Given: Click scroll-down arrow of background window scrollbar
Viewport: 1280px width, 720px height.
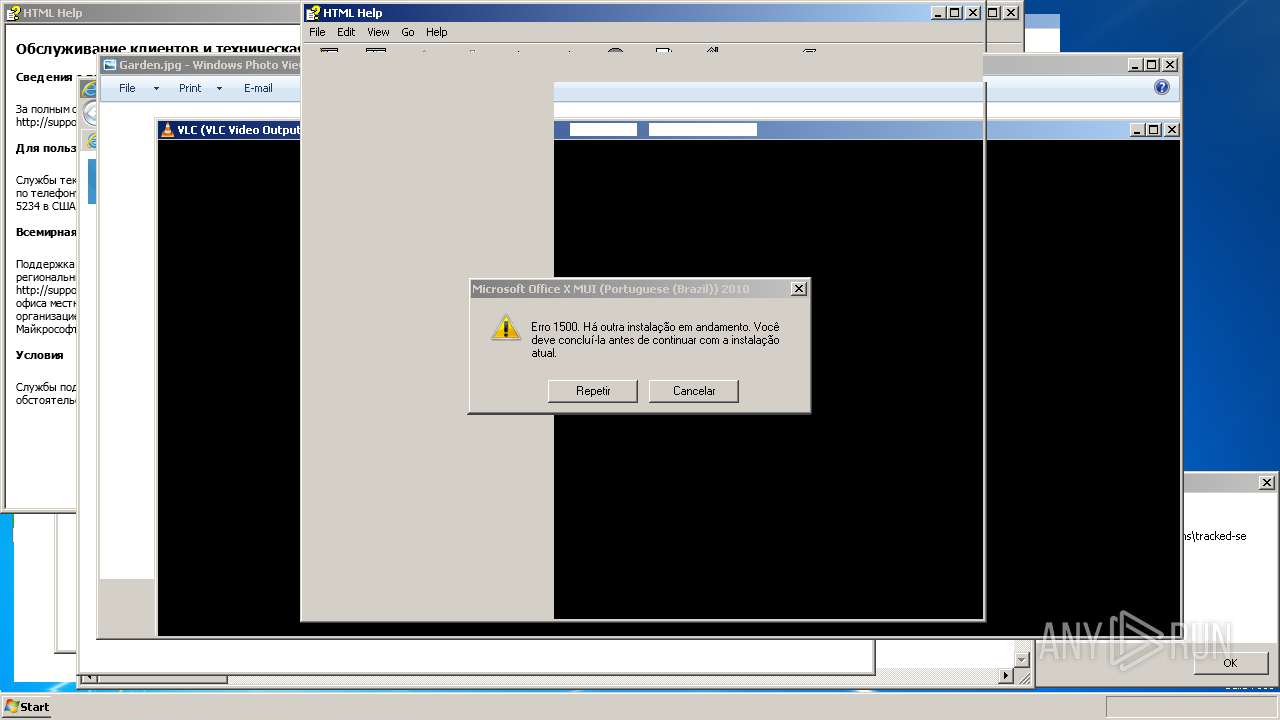Looking at the screenshot, I should coord(1021,660).
